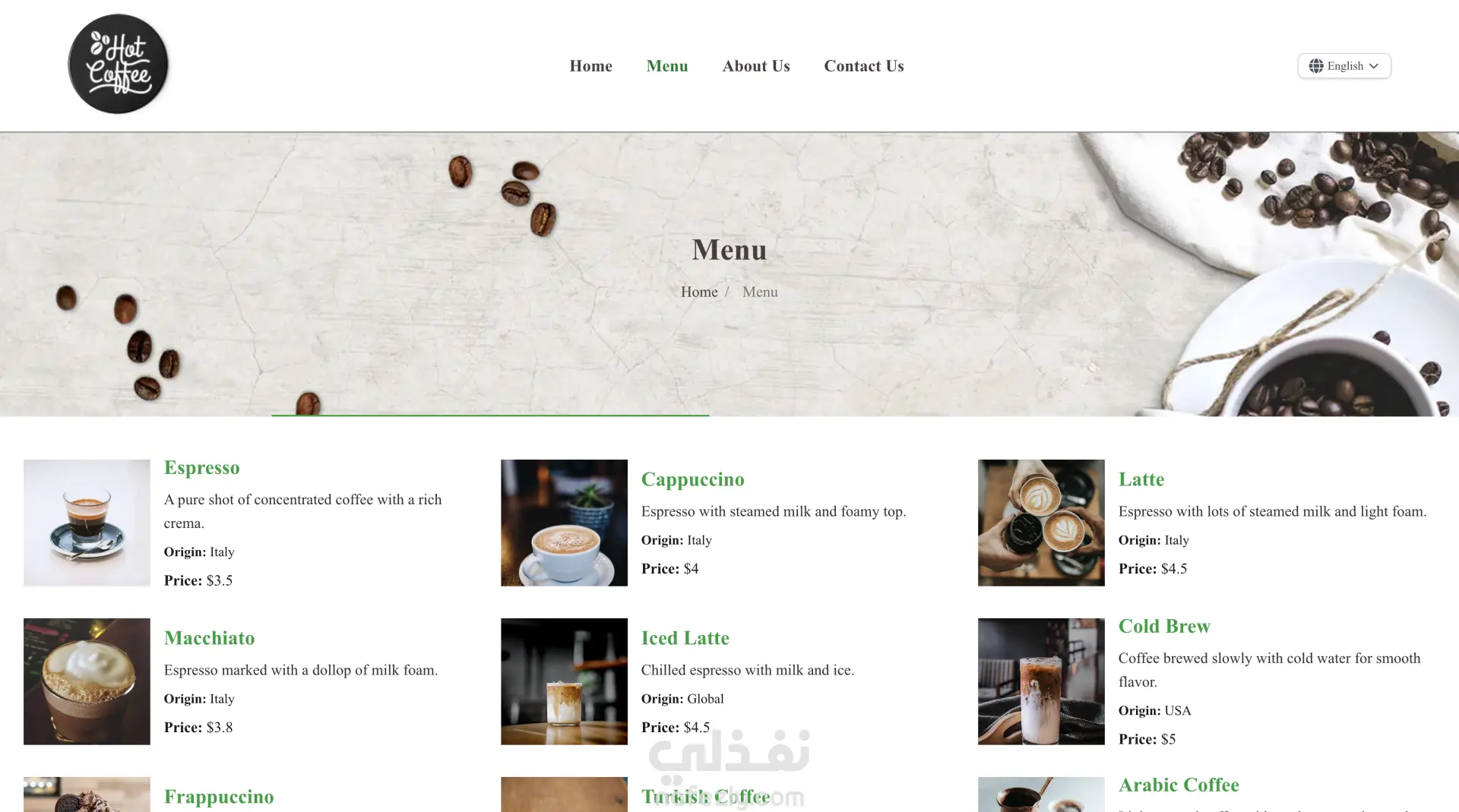This screenshot has height=812, width=1459.
Task: Open the Arabic Coffee heading
Action: pyautogui.click(x=1179, y=785)
